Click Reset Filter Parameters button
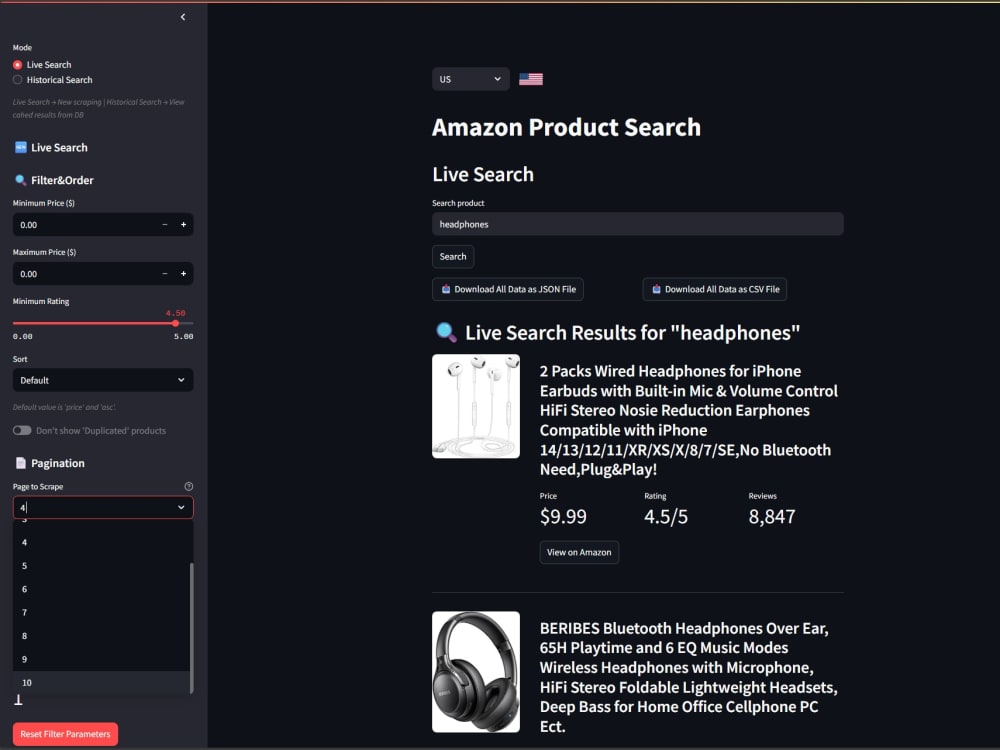This screenshot has height=750, width=1000. (65, 734)
